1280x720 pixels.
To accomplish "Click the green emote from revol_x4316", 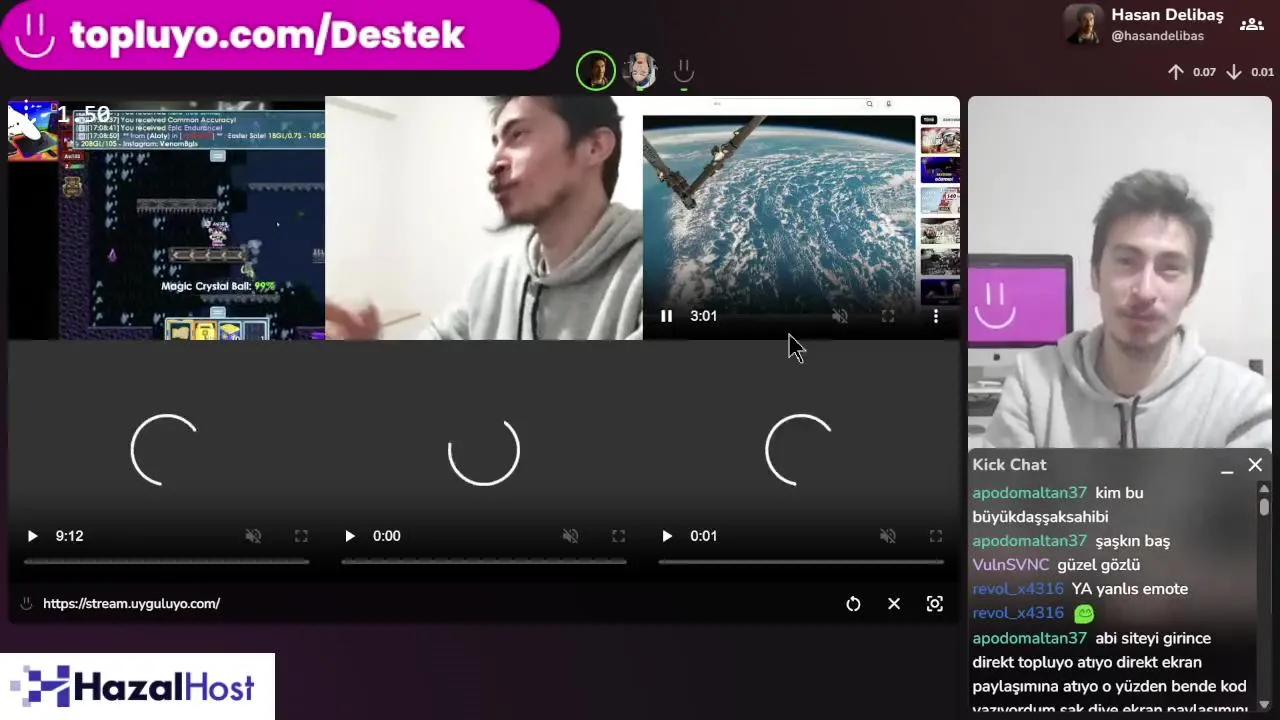I will tap(1084, 613).
